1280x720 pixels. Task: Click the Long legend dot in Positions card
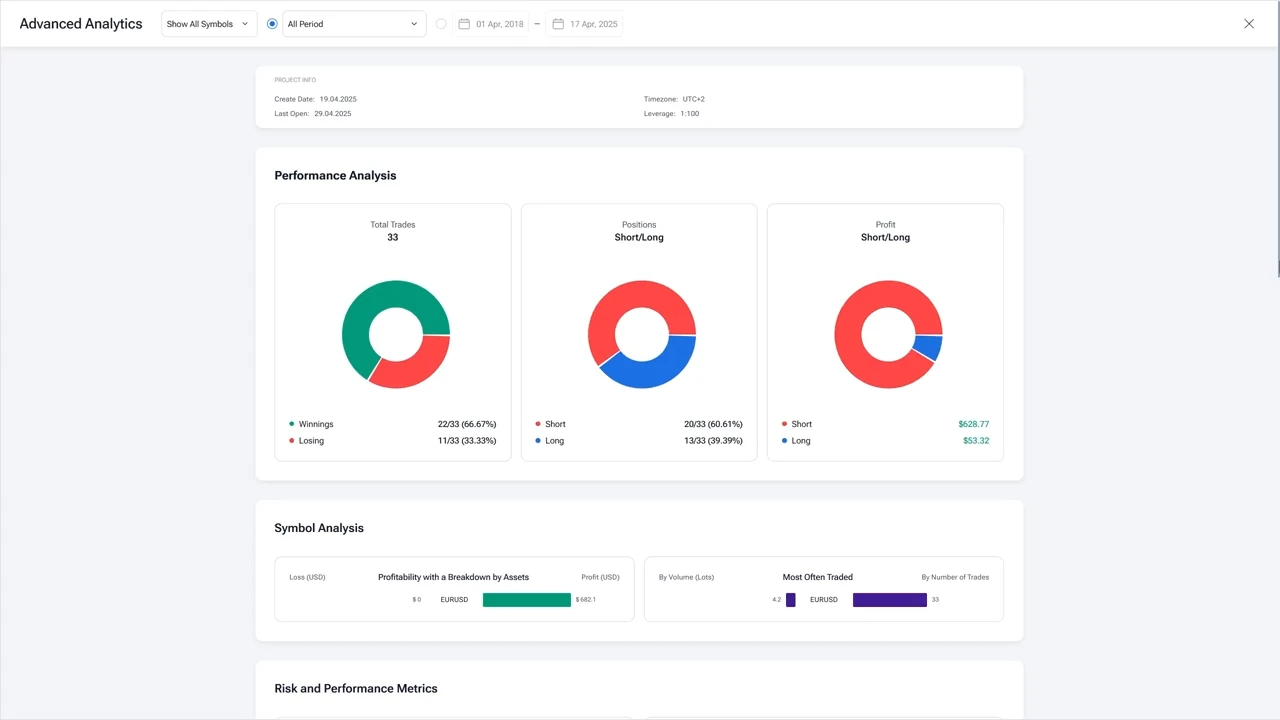pyautogui.click(x=538, y=441)
